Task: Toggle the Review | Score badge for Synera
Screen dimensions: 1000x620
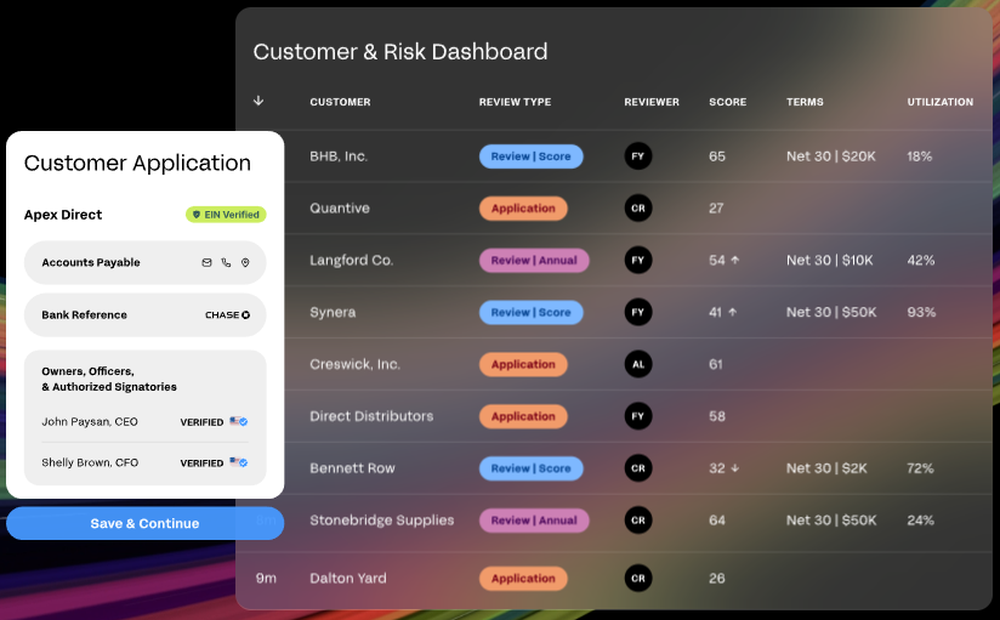Action: pyautogui.click(x=531, y=312)
